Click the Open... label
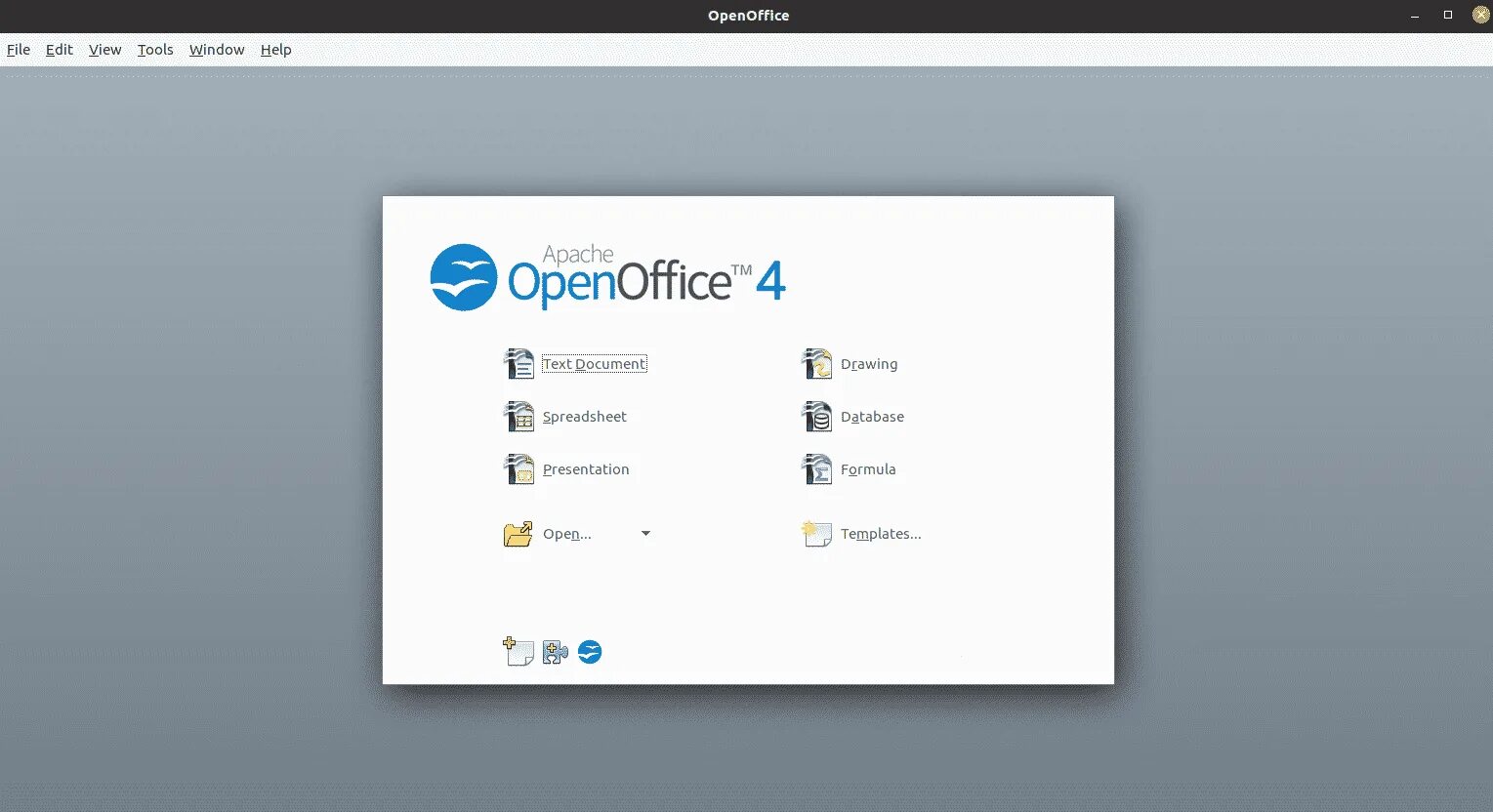 pos(567,534)
